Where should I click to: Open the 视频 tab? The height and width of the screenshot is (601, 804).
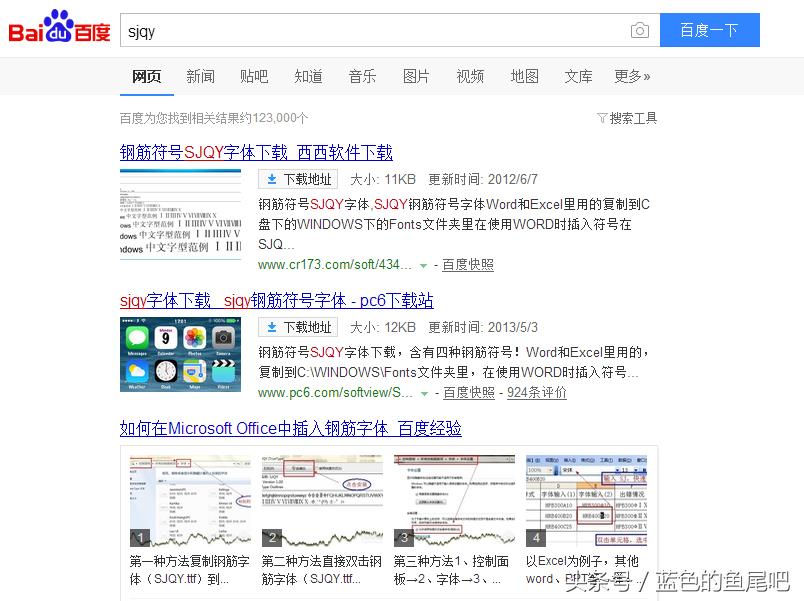pyautogui.click(x=470, y=76)
